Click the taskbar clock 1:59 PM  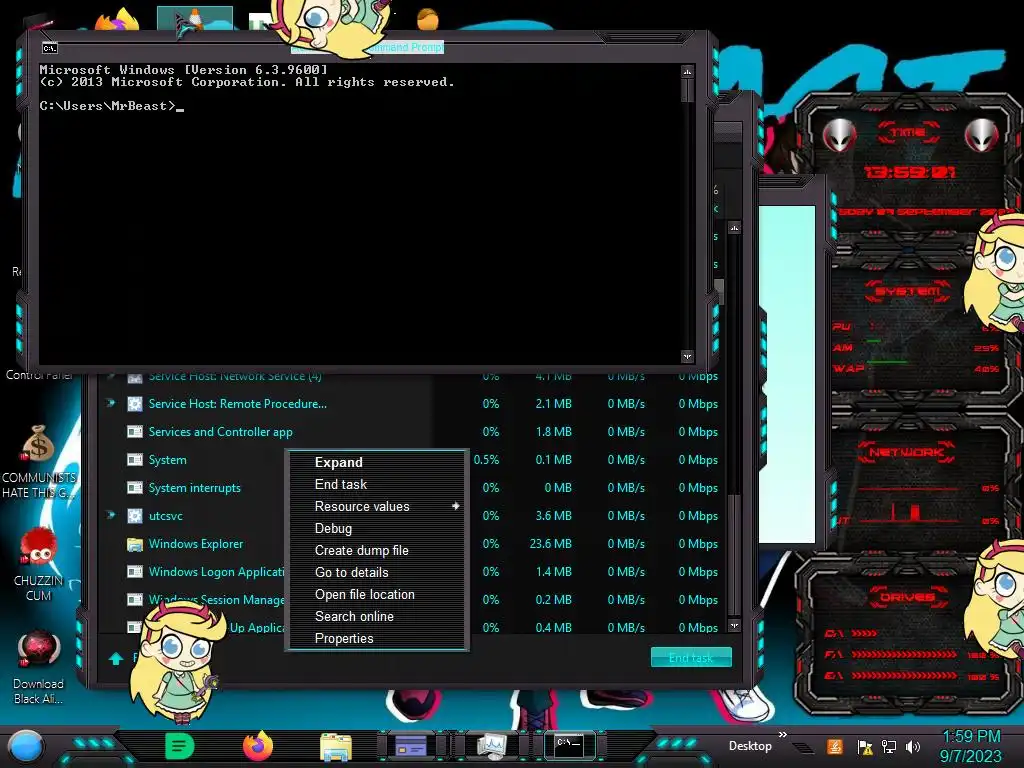pos(970,736)
